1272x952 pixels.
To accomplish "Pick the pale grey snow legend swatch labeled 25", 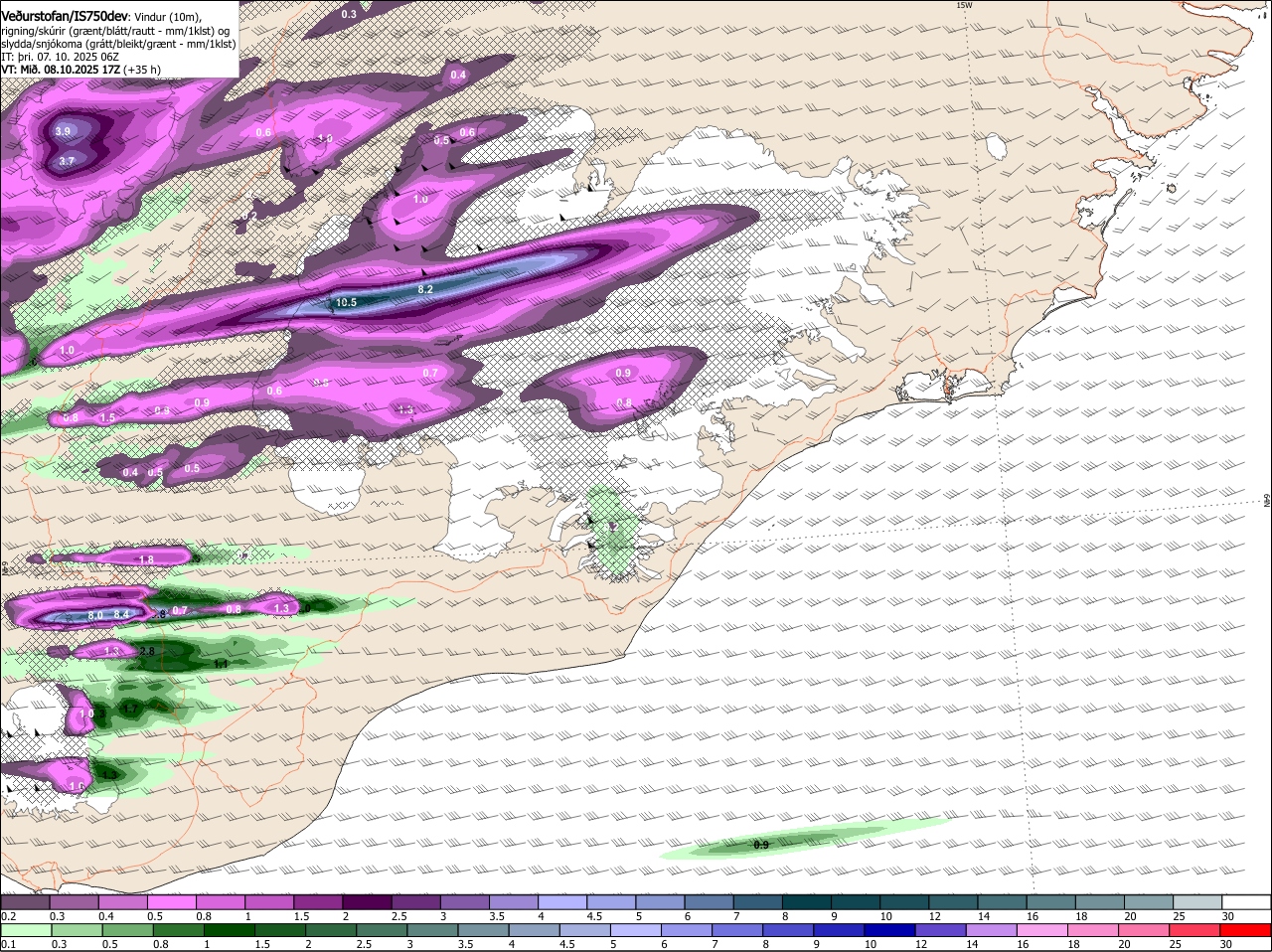I will coord(1197,901).
